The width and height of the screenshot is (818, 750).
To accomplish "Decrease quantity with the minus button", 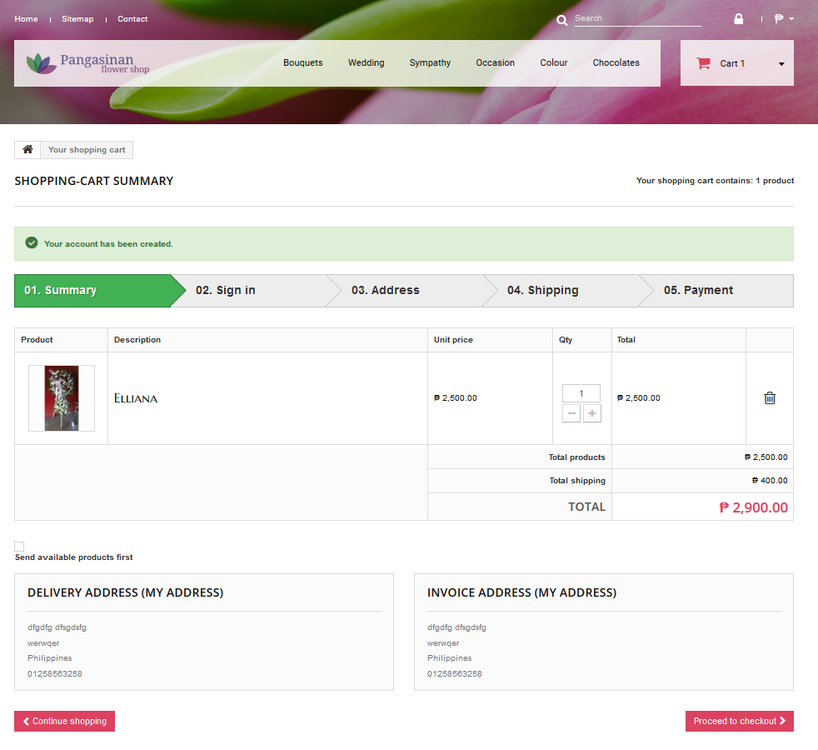I will 571,413.
